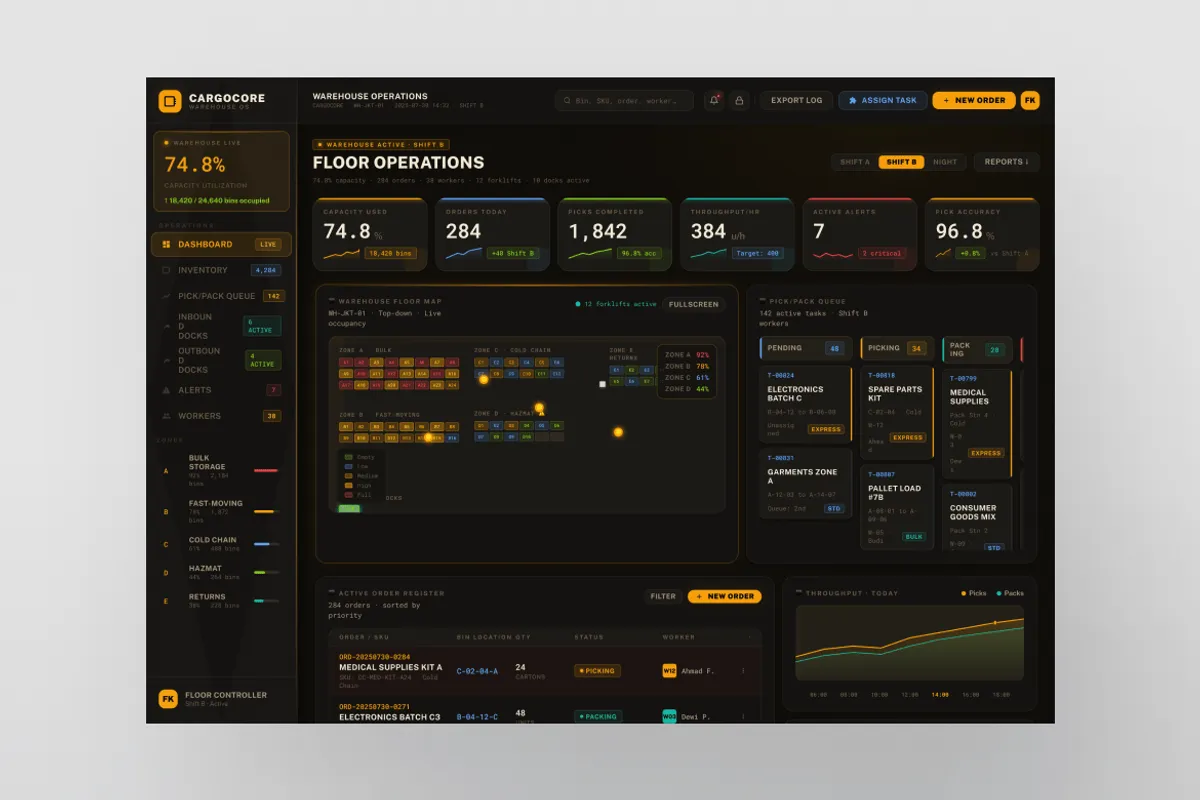
Task: Click the 14:00 throughput time marker
Action: point(940,694)
